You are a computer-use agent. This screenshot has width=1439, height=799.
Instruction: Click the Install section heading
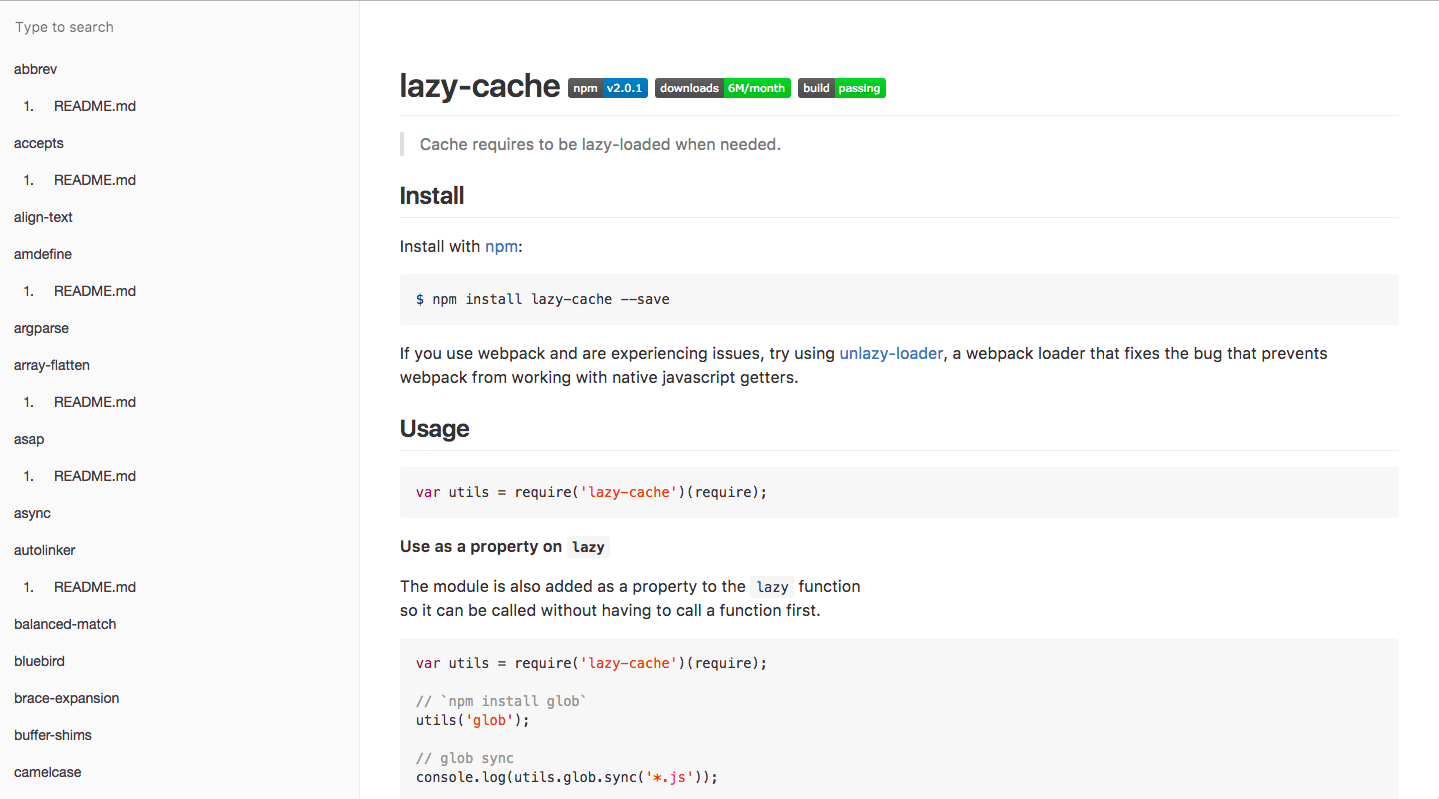432,195
